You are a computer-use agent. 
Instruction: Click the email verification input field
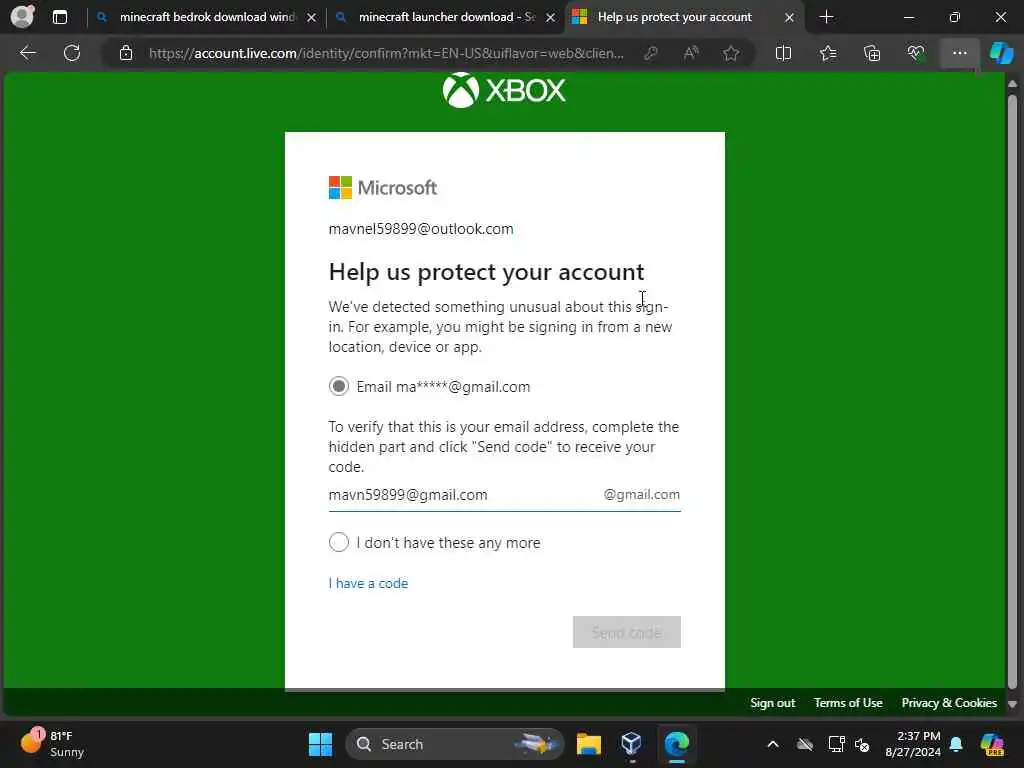click(x=504, y=495)
